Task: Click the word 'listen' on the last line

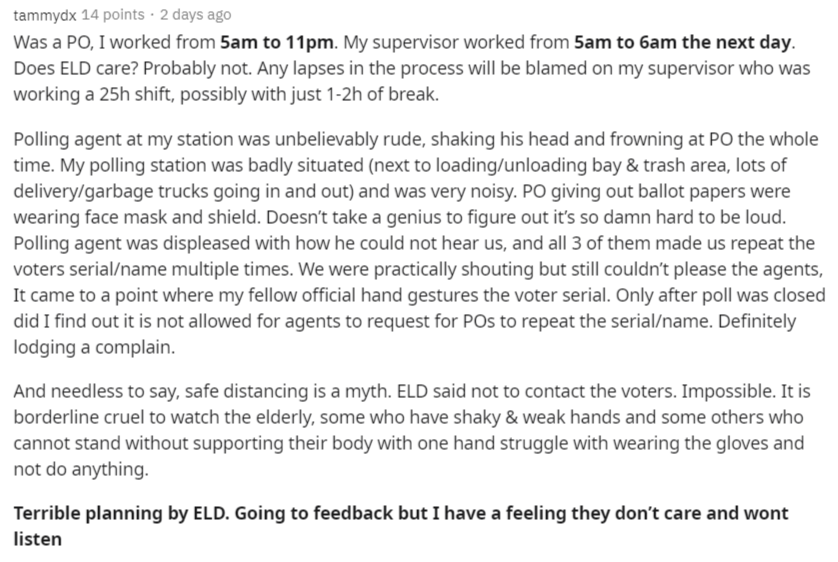Action: coord(37,538)
